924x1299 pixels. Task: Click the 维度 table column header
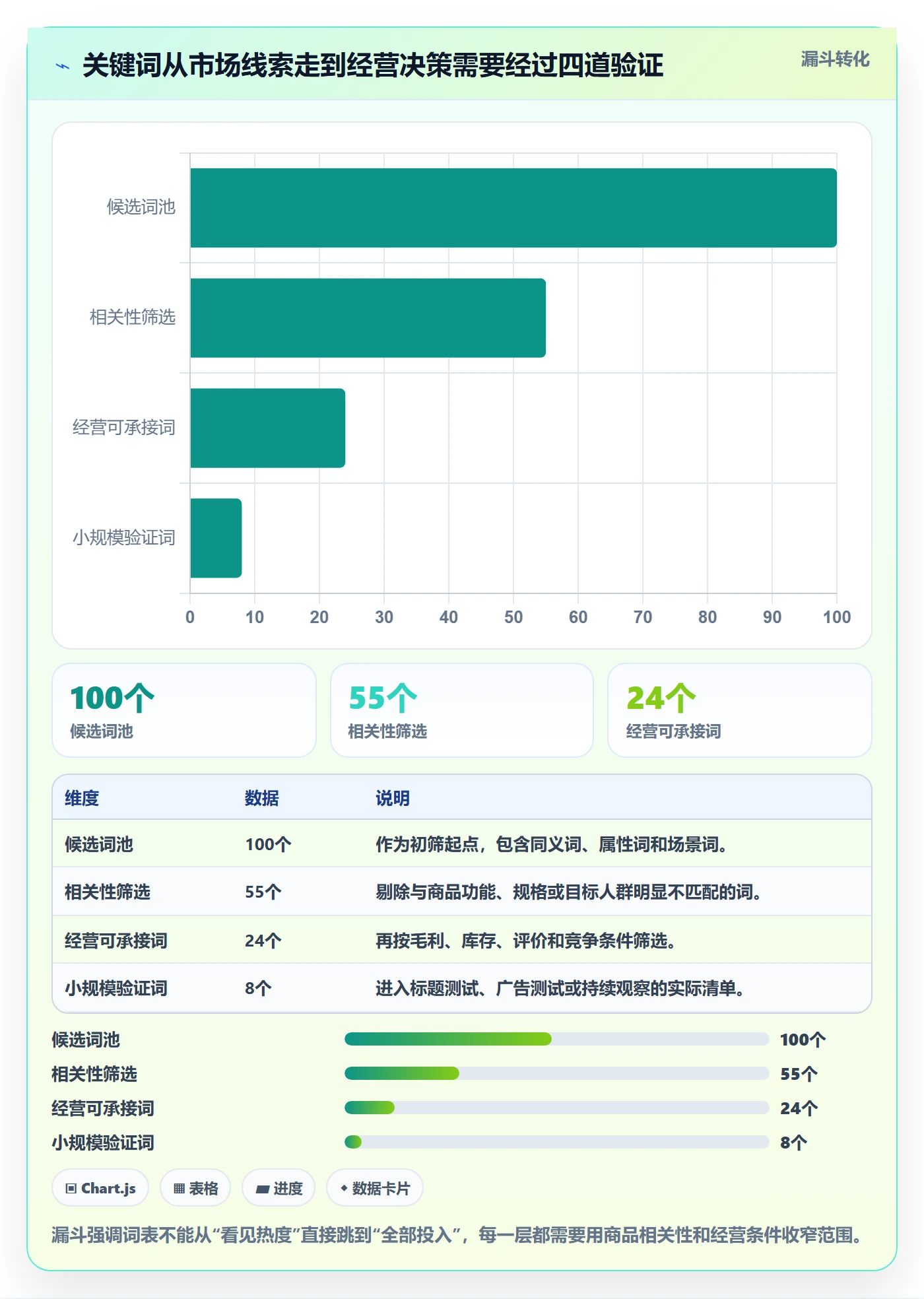82,798
